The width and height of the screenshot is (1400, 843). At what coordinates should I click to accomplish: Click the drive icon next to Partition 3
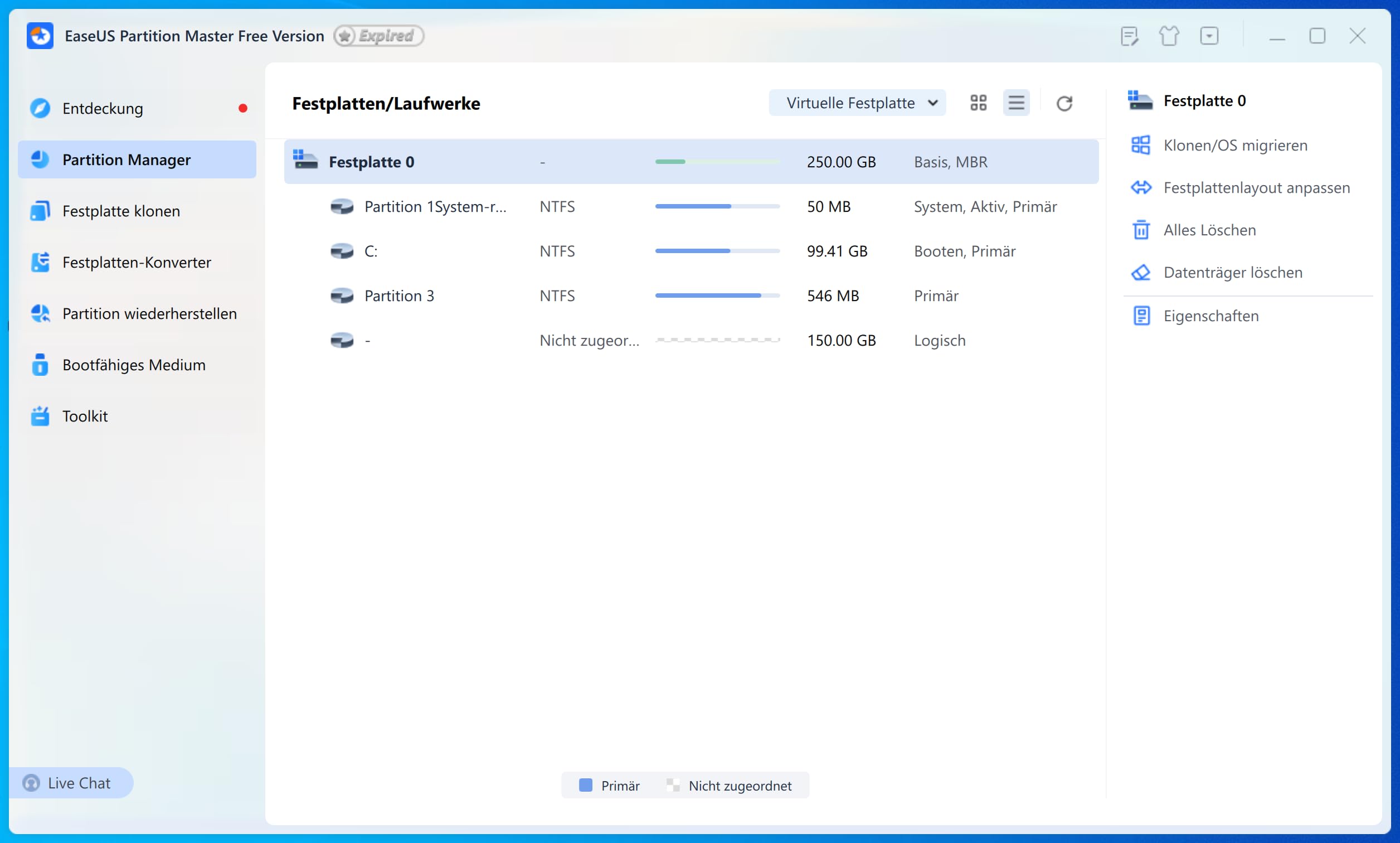click(x=342, y=295)
